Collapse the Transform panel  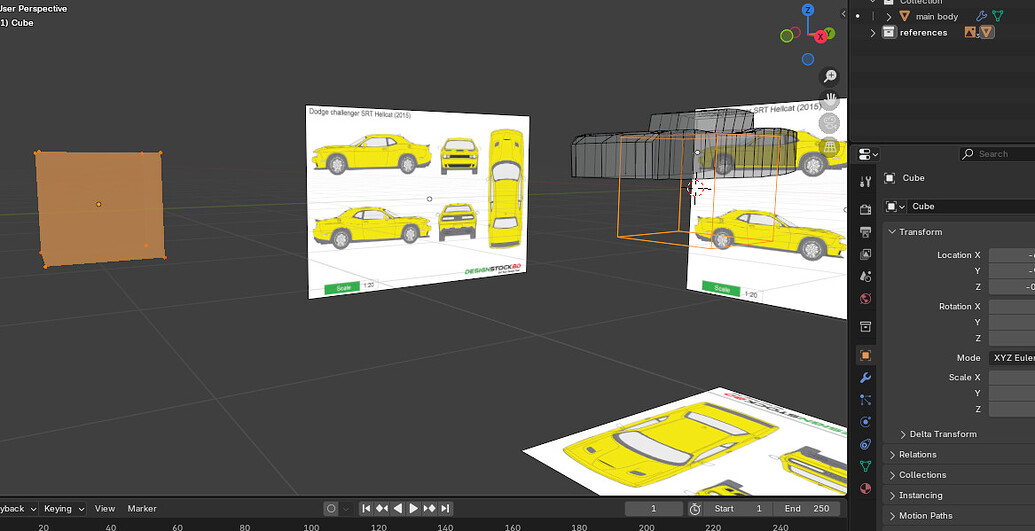point(892,232)
